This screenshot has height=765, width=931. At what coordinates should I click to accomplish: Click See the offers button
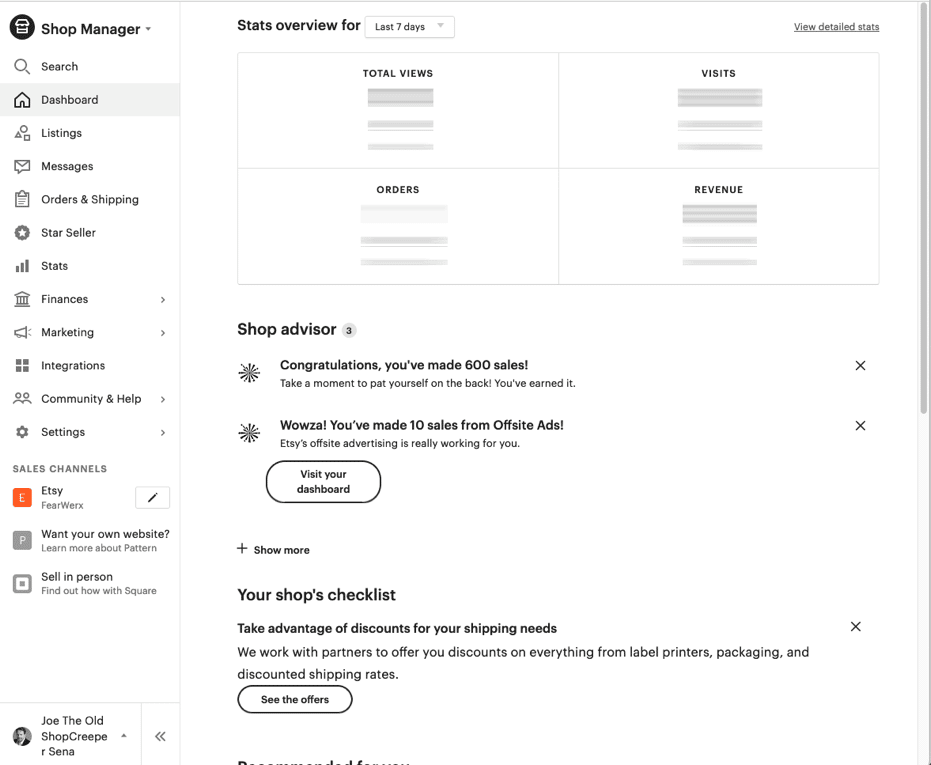pyautogui.click(x=295, y=700)
